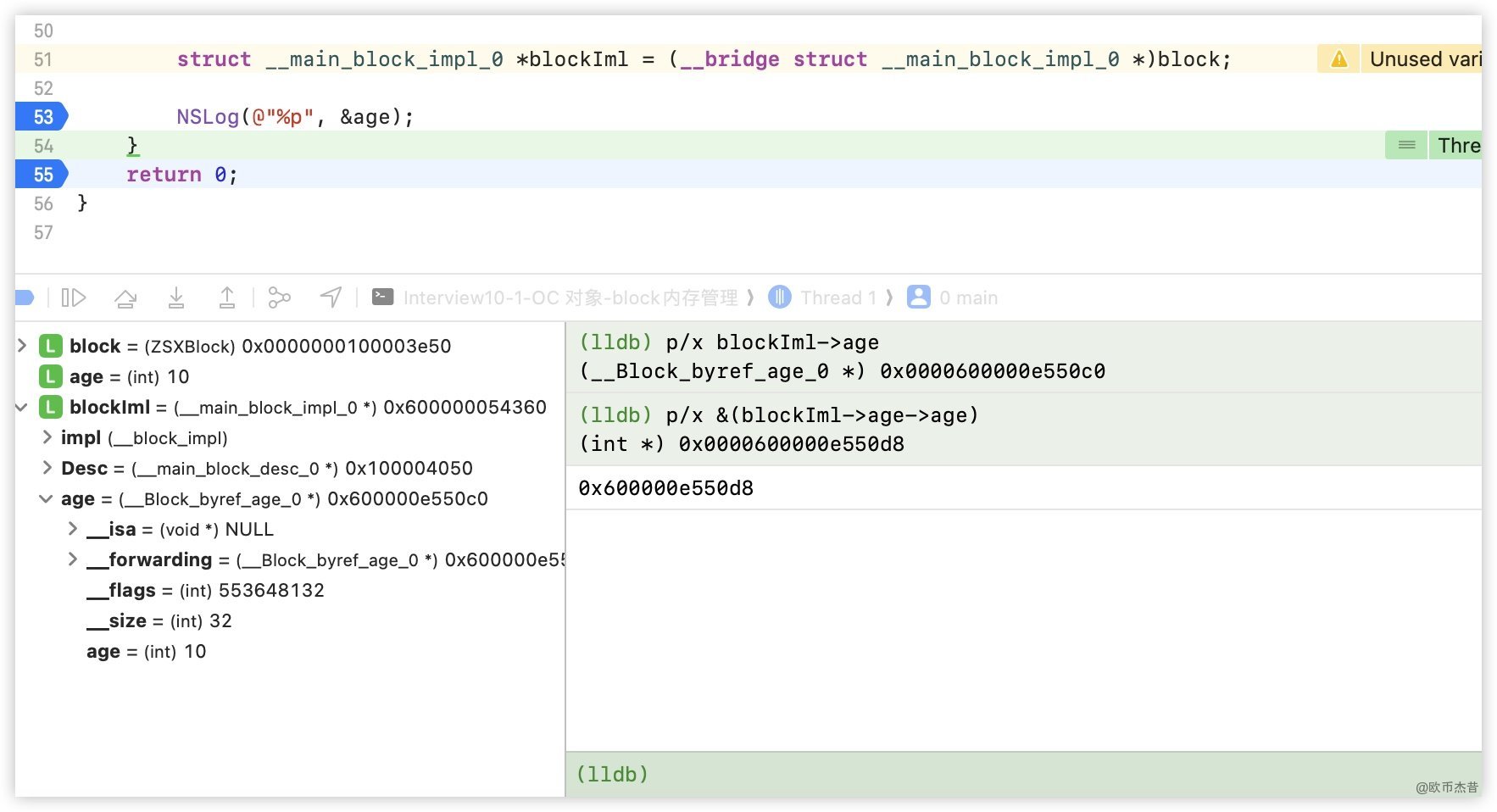Viewport: 1497px width, 812px height.
Task: Click the lldb console input prompt
Action: (848, 774)
